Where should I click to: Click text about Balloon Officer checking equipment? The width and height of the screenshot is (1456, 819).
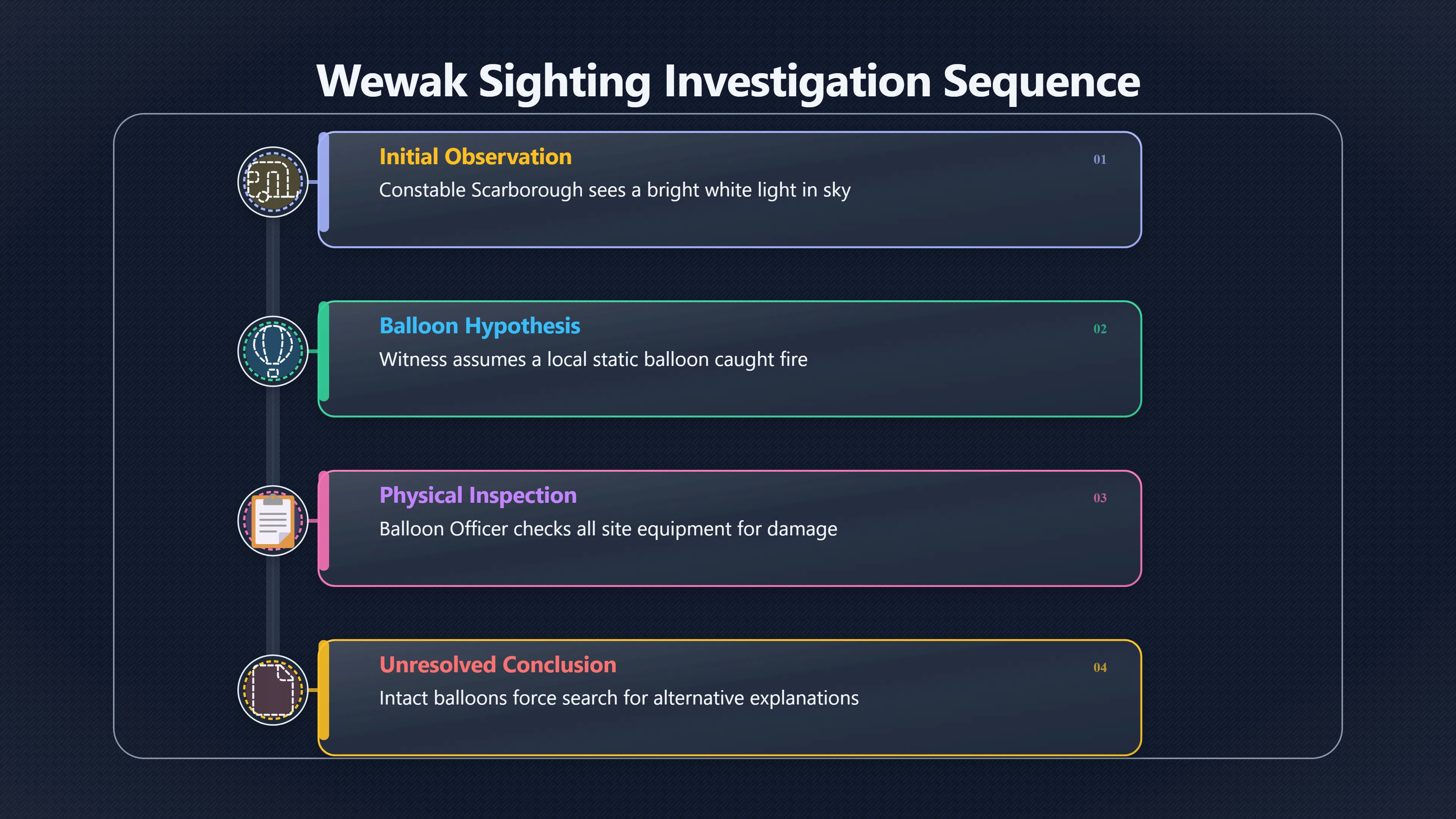click(608, 529)
